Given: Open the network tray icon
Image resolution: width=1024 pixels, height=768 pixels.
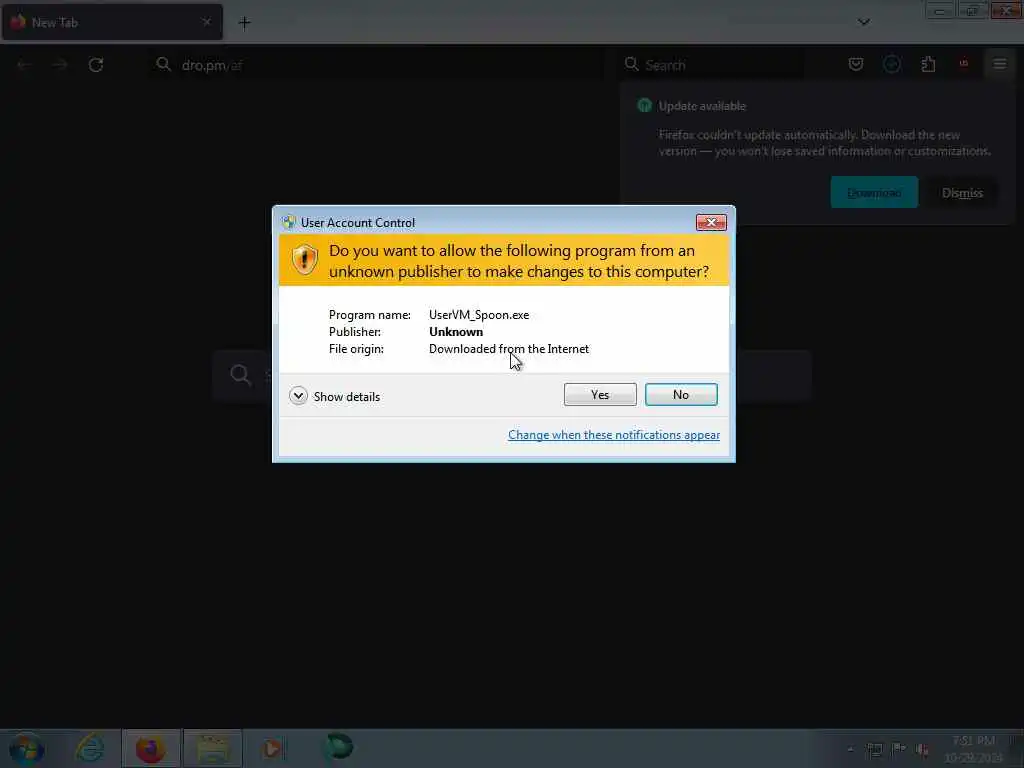Looking at the screenshot, I should click(874, 749).
